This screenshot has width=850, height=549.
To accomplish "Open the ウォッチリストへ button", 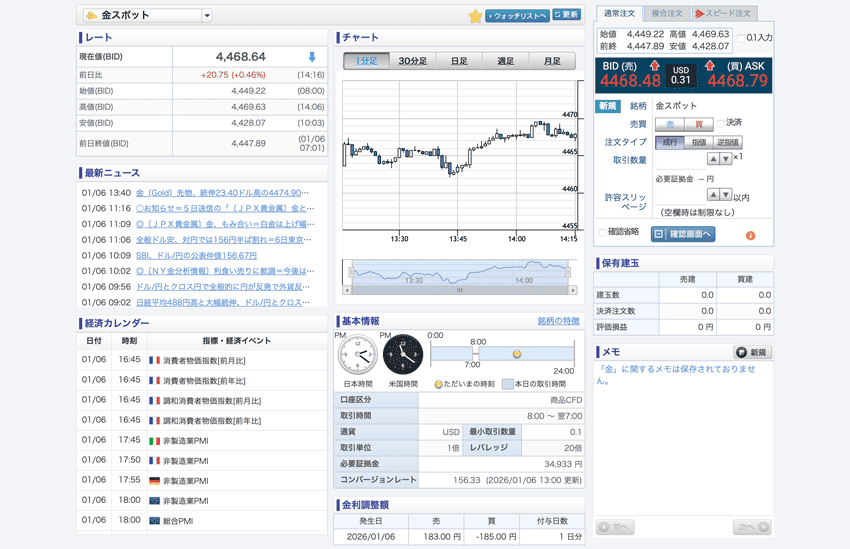I will [x=517, y=15].
